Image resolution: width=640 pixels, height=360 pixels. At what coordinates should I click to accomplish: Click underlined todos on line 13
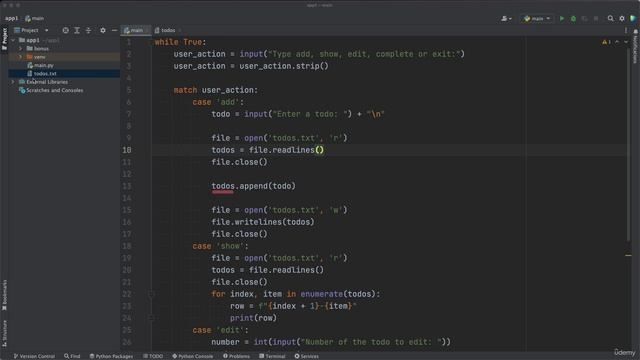223,186
